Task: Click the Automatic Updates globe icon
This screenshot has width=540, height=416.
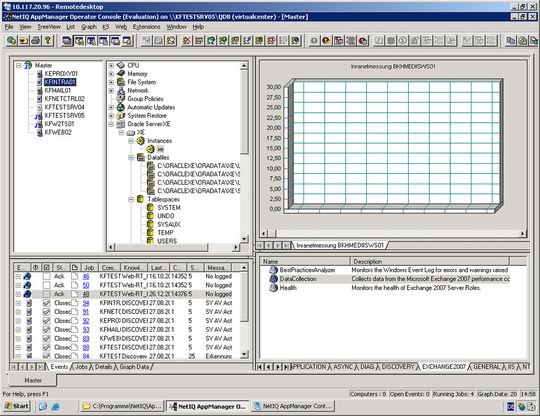Action: (x=121, y=107)
